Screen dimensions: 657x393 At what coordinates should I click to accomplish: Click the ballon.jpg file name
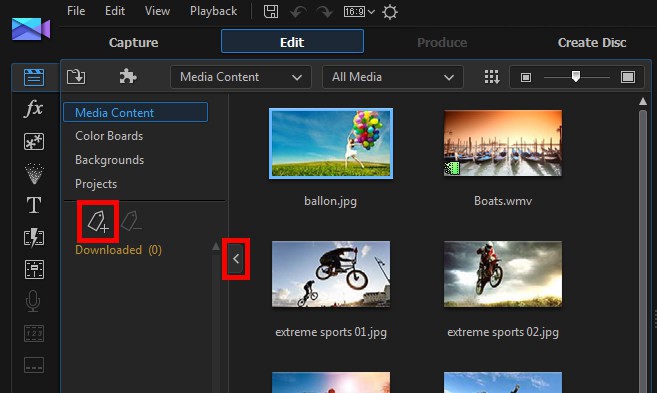[331, 201]
